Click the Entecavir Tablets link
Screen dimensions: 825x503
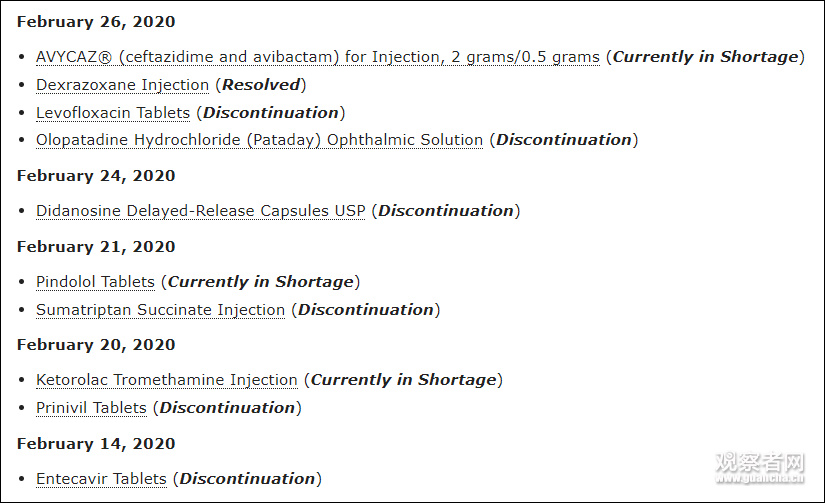pos(101,479)
